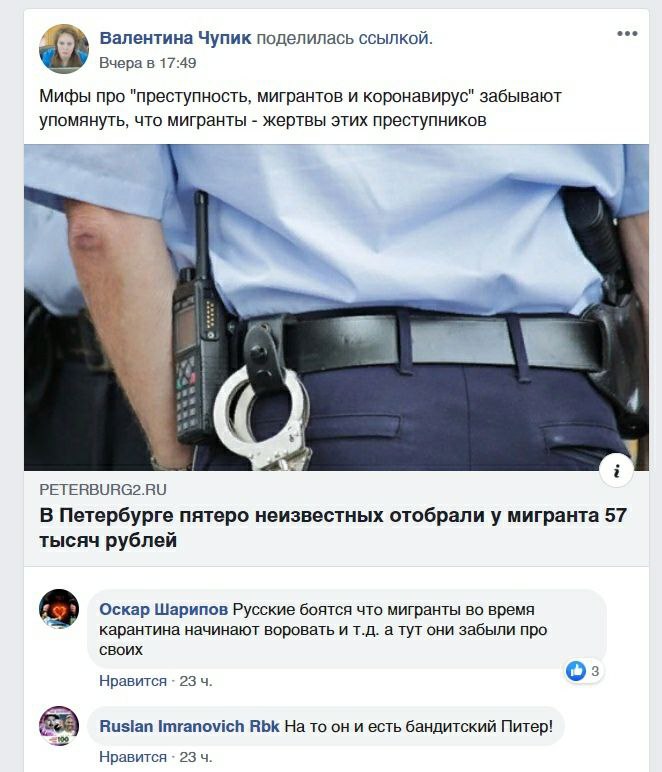Click the PETERBURG2.RU source label
The width and height of the screenshot is (662, 772).
pyautogui.click(x=103, y=489)
